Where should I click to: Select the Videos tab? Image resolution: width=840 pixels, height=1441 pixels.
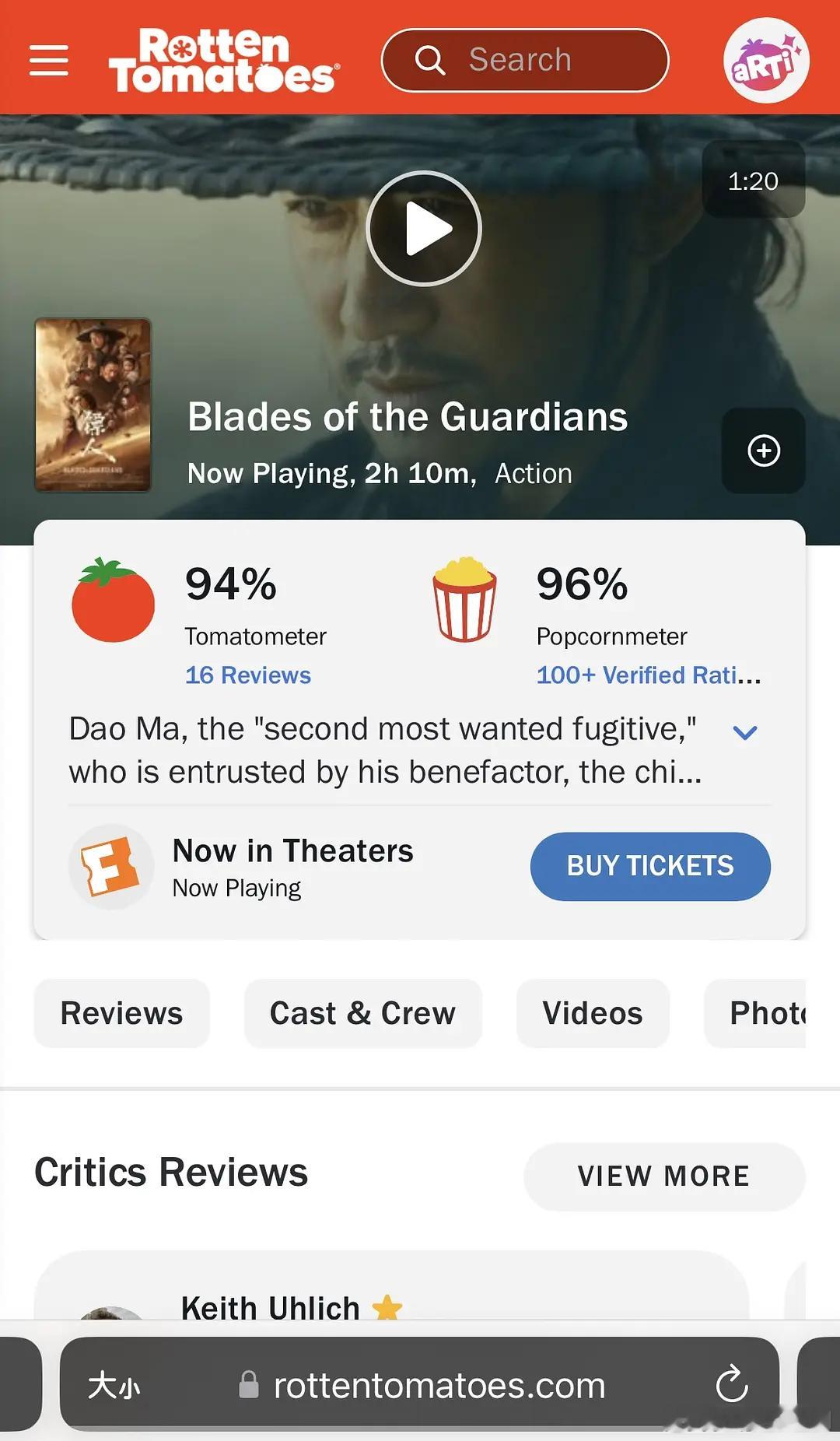click(x=593, y=1013)
